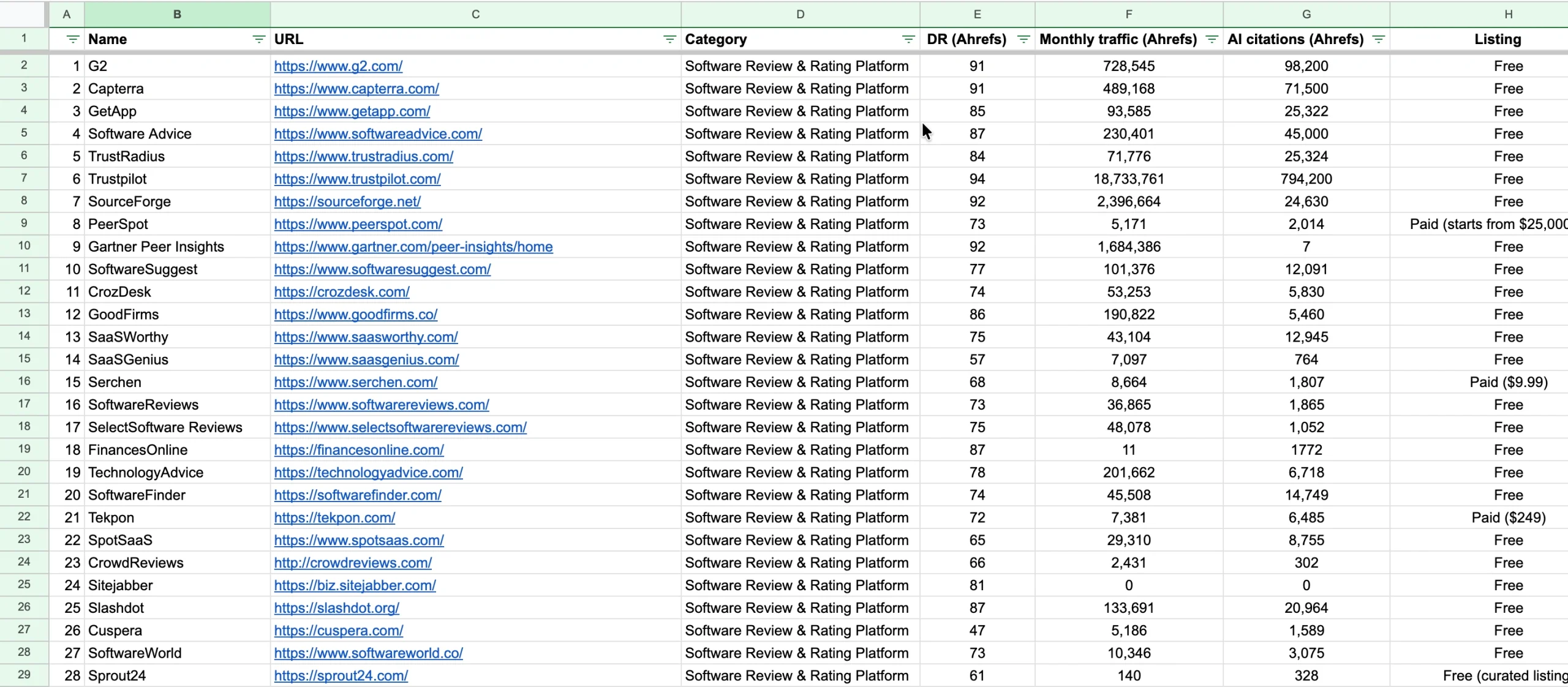Screen dimensions: 1568x687
Task: Open the tekpon.com link
Action: [x=334, y=519]
